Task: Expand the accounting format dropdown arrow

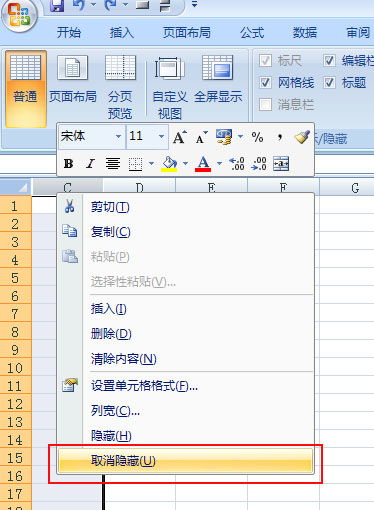Action: click(x=240, y=137)
